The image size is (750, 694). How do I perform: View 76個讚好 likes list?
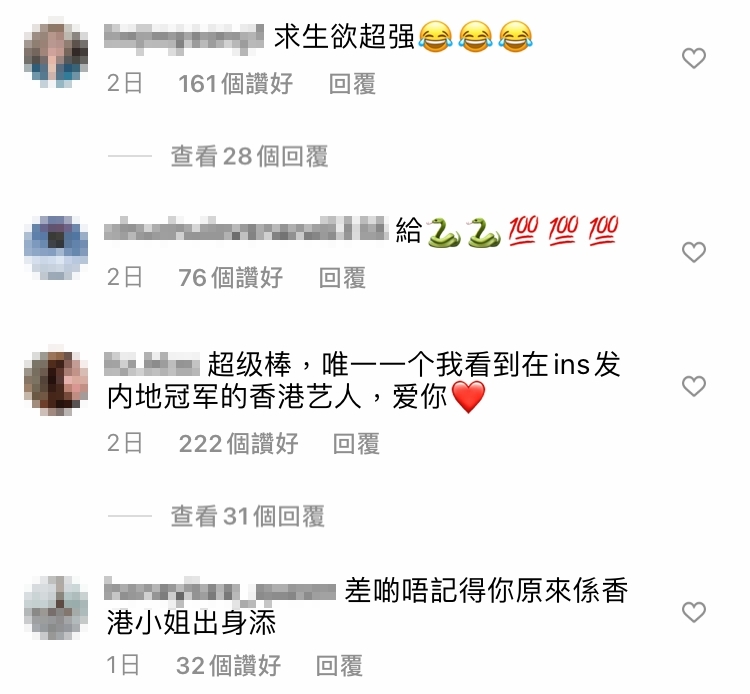pyautogui.click(x=231, y=277)
